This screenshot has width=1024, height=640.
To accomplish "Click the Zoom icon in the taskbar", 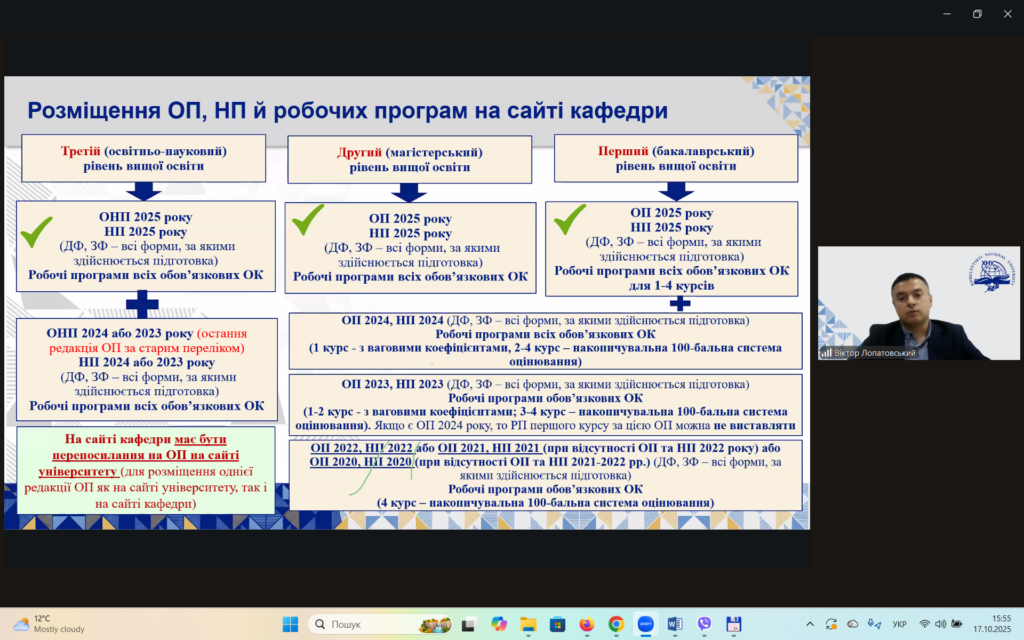I will tap(645, 624).
